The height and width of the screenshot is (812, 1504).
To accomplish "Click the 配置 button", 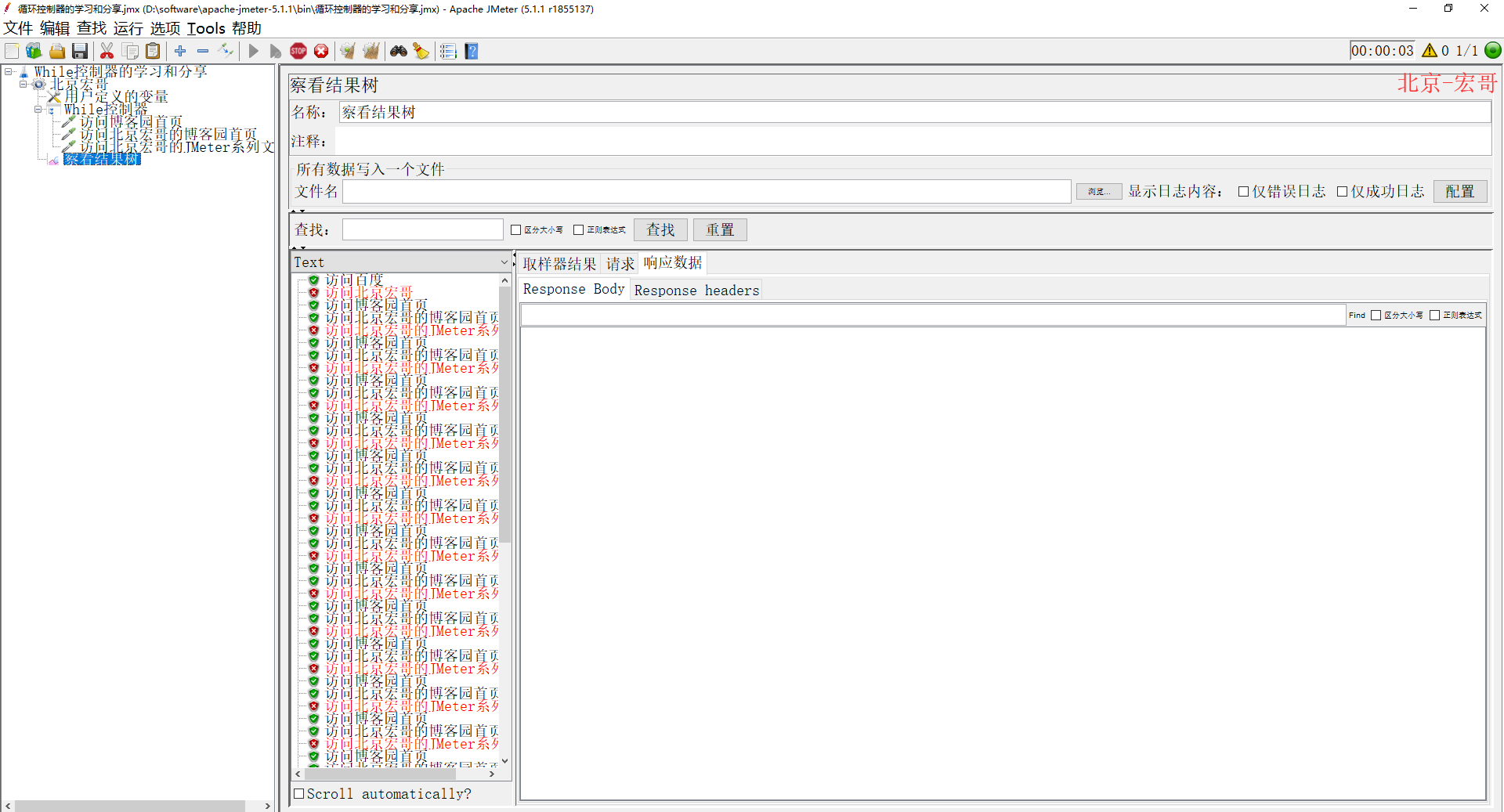I will tap(1459, 191).
